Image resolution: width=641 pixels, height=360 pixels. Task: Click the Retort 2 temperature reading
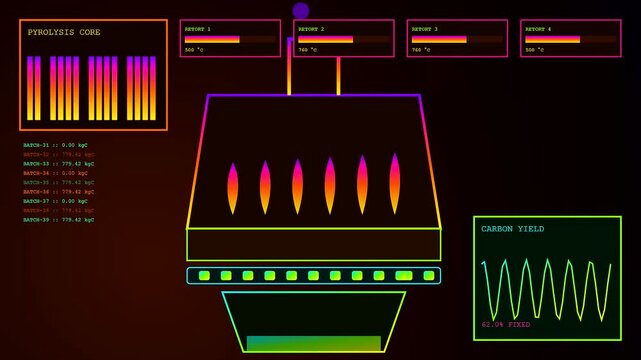(x=307, y=50)
